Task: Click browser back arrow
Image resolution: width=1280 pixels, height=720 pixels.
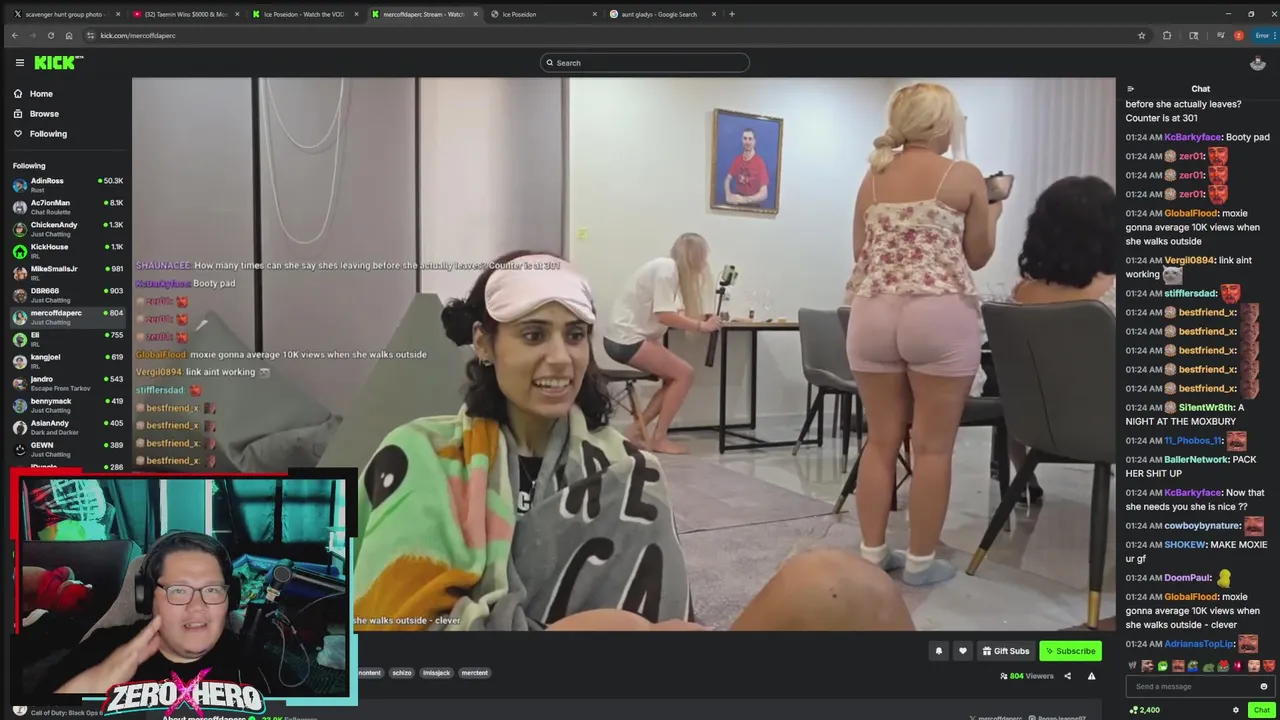Action: [x=14, y=36]
